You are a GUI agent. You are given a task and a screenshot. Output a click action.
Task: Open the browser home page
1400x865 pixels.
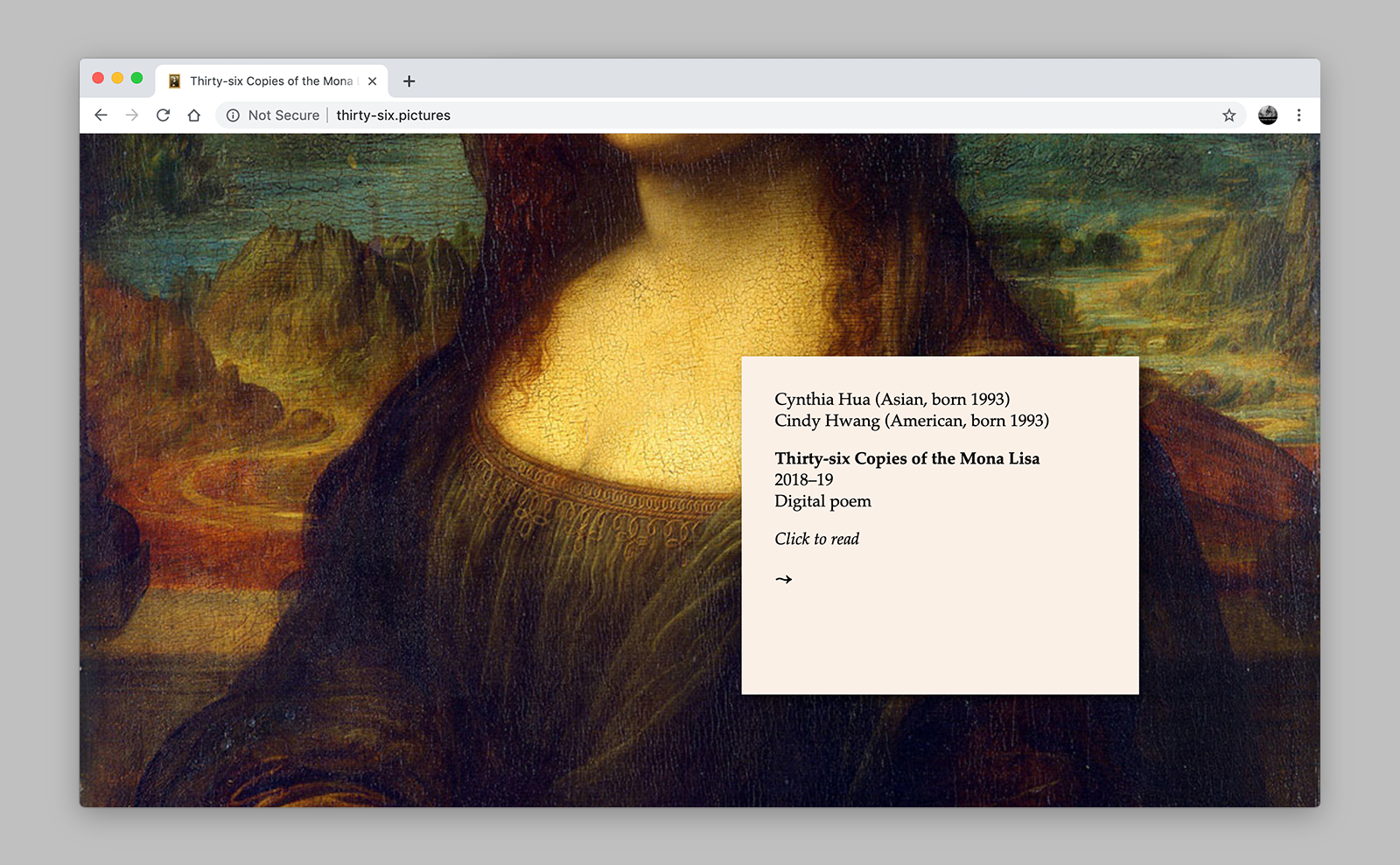click(x=194, y=115)
